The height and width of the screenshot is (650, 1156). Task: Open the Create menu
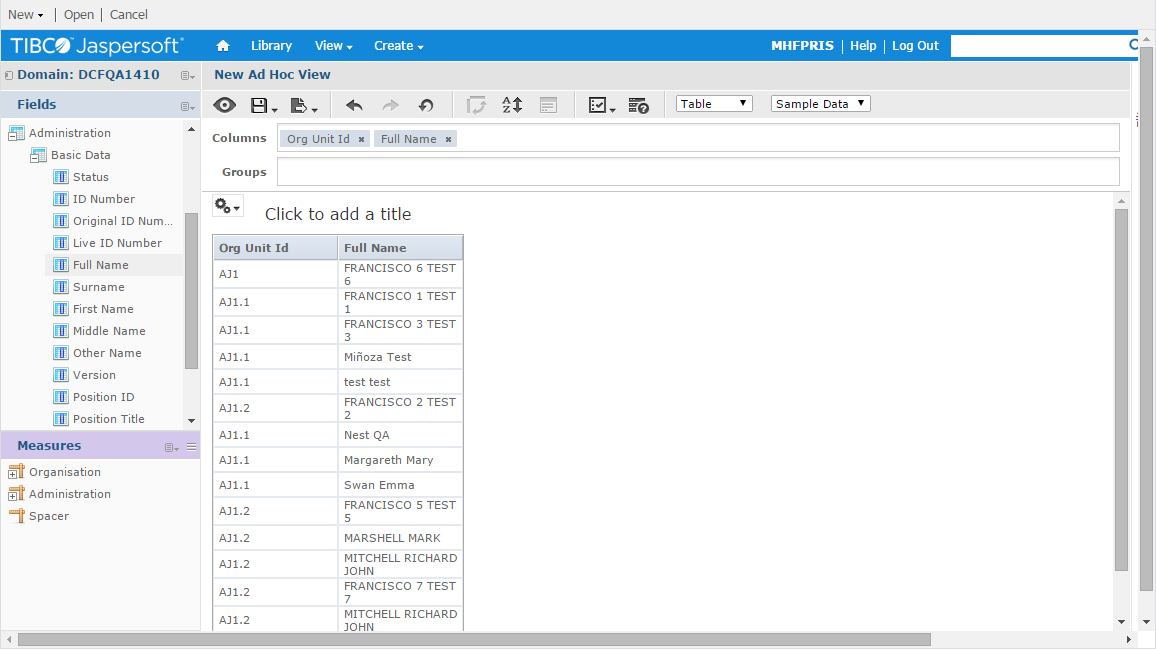[x=398, y=46]
